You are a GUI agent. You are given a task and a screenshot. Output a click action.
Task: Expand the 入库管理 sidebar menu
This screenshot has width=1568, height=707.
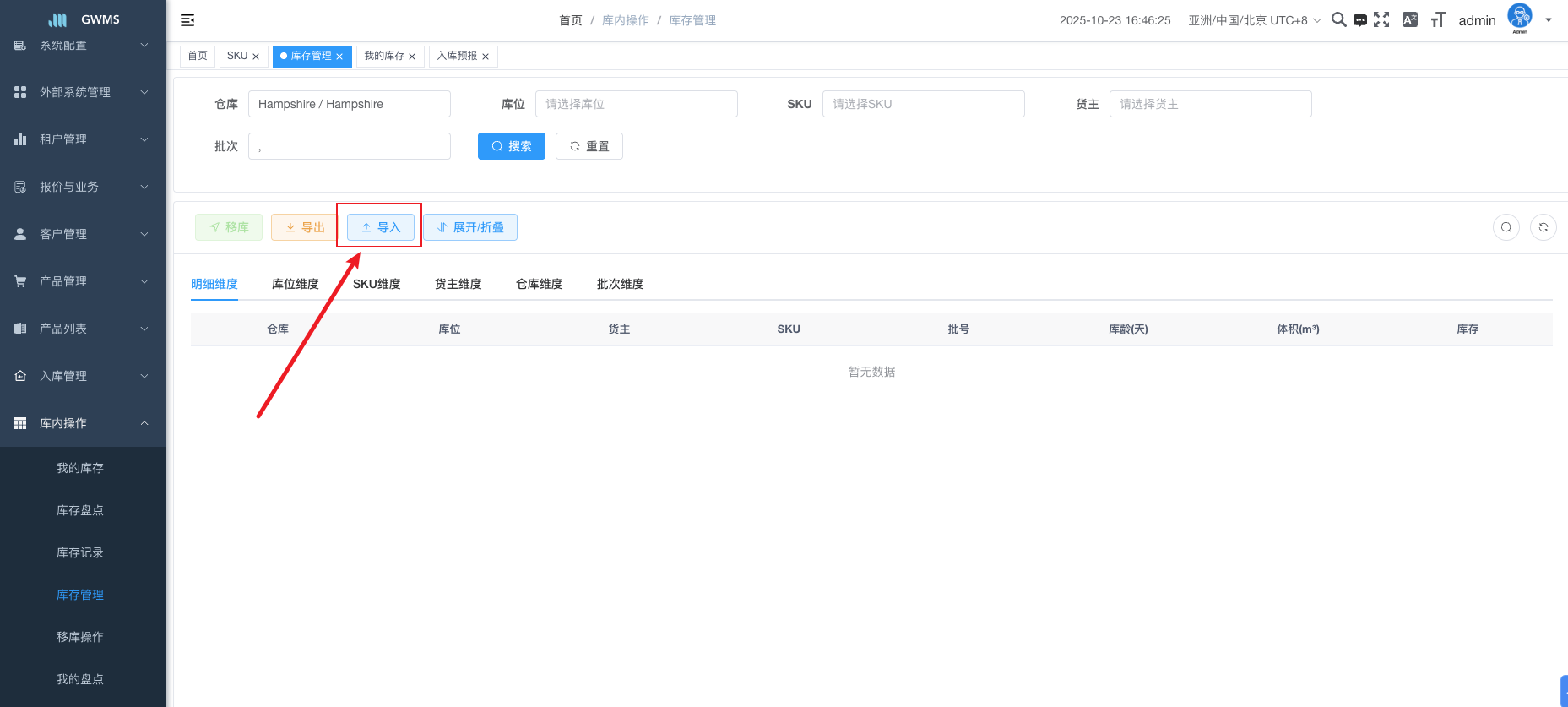83,376
